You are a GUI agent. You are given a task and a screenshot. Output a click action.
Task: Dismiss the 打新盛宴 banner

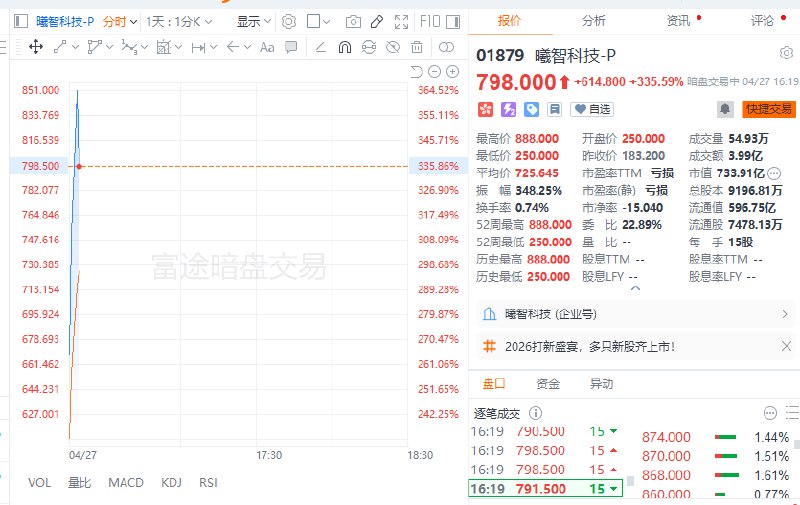click(x=786, y=346)
